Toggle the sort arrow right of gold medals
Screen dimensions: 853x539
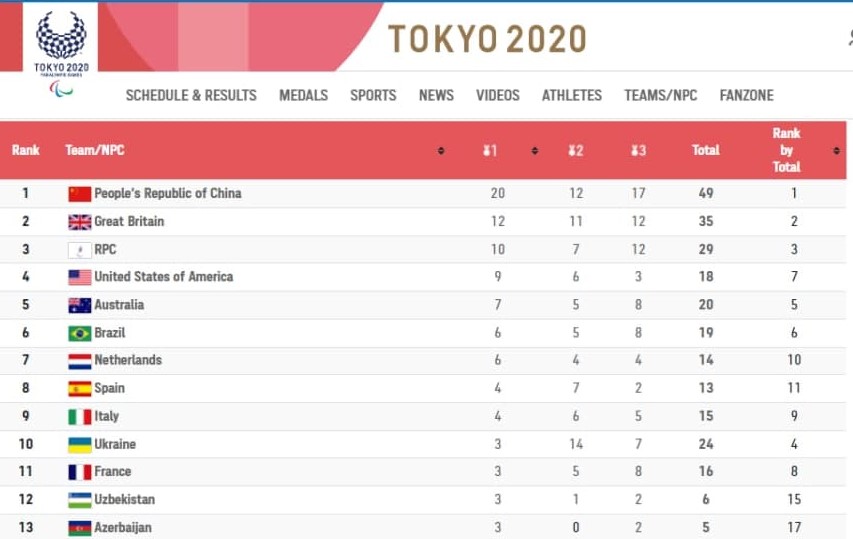pyautogui.click(x=535, y=151)
